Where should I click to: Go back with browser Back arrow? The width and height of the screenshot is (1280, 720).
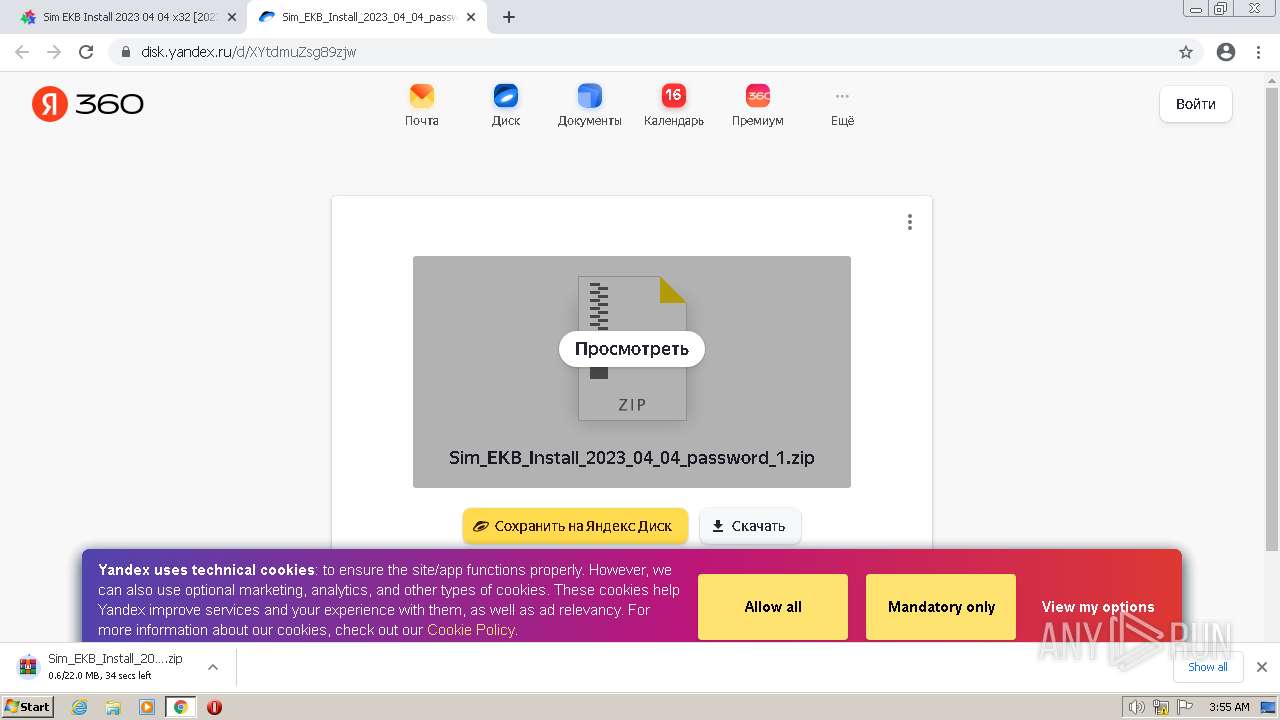point(22,52)
